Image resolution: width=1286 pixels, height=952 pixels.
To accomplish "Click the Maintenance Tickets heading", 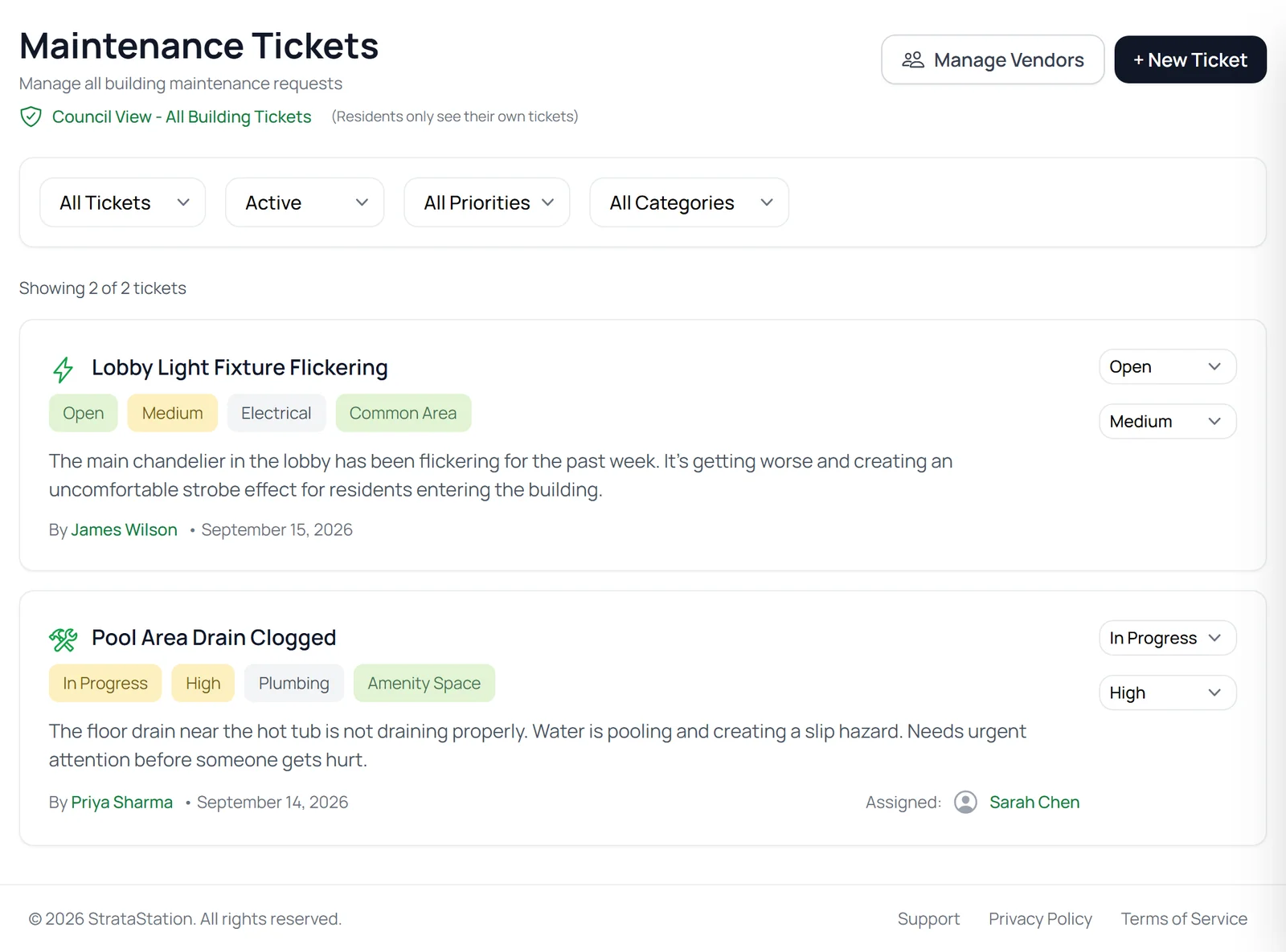I will (199, 46).
